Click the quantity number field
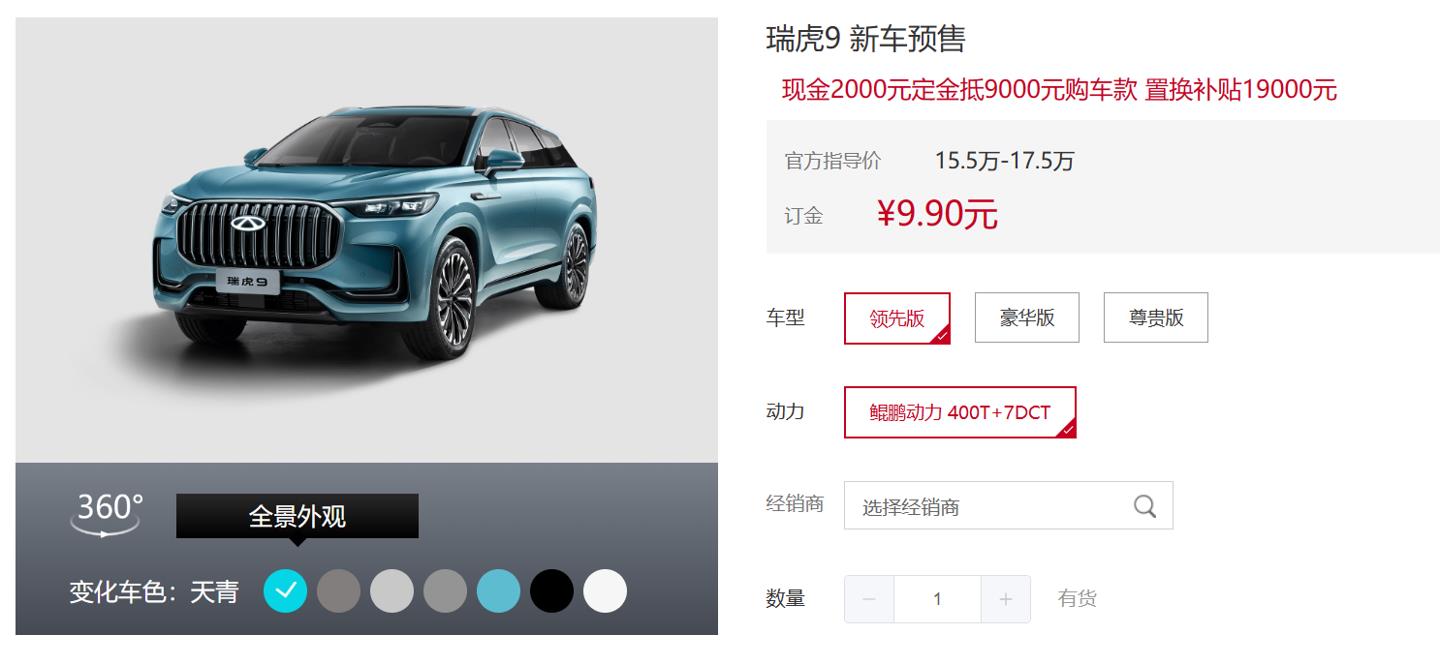Screen dimensions: 1440x665 937,599
